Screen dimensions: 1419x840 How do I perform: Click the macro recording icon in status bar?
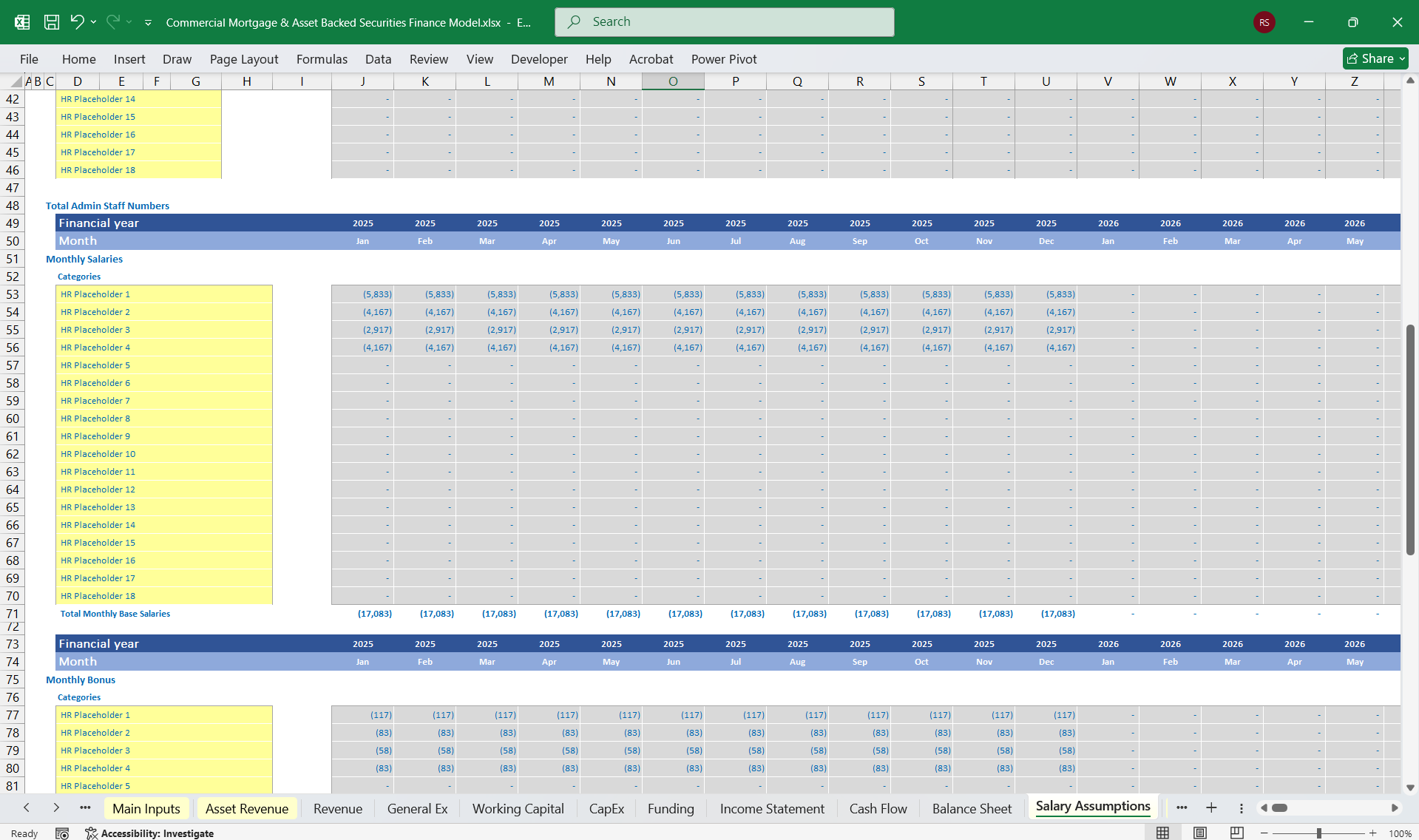pos(62,833)
